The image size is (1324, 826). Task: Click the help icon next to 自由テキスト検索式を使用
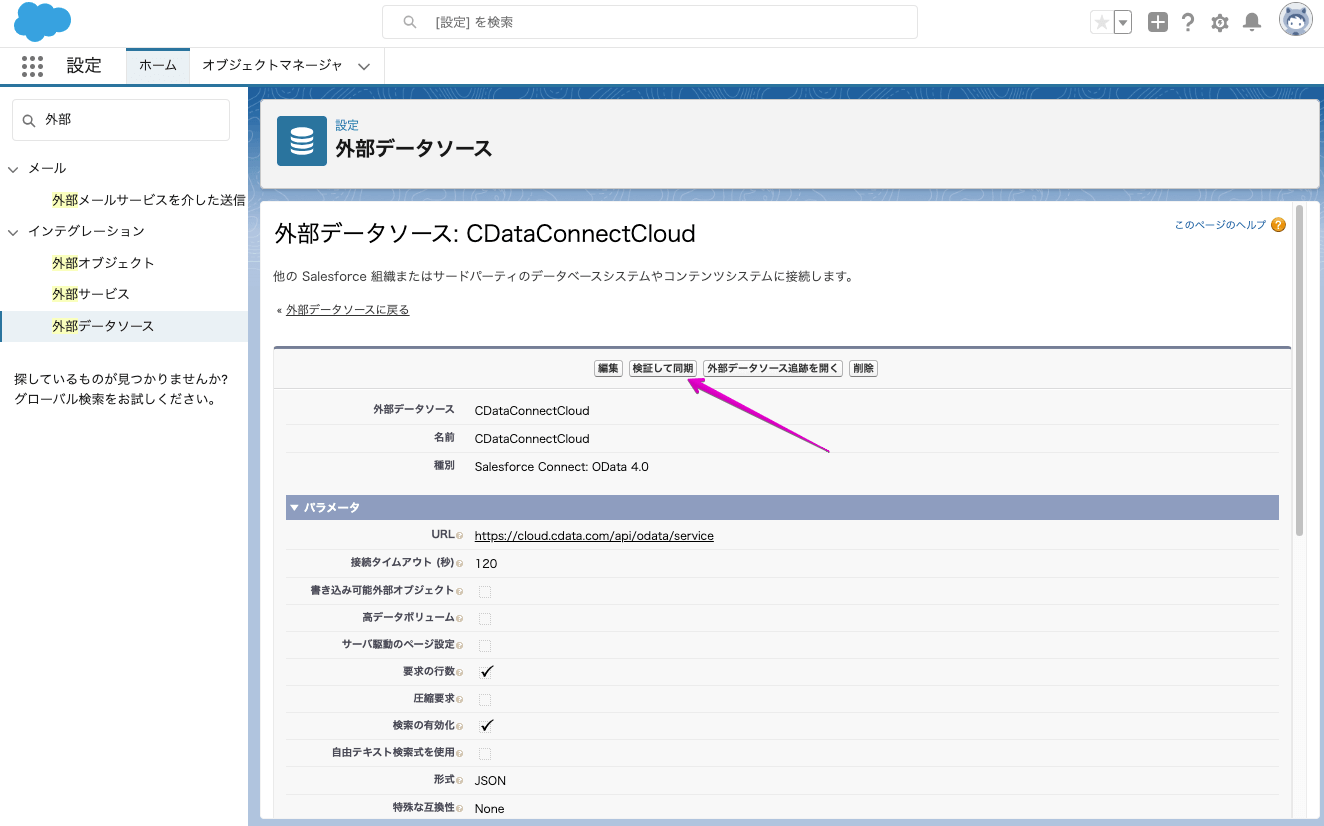tap(460, 753)
